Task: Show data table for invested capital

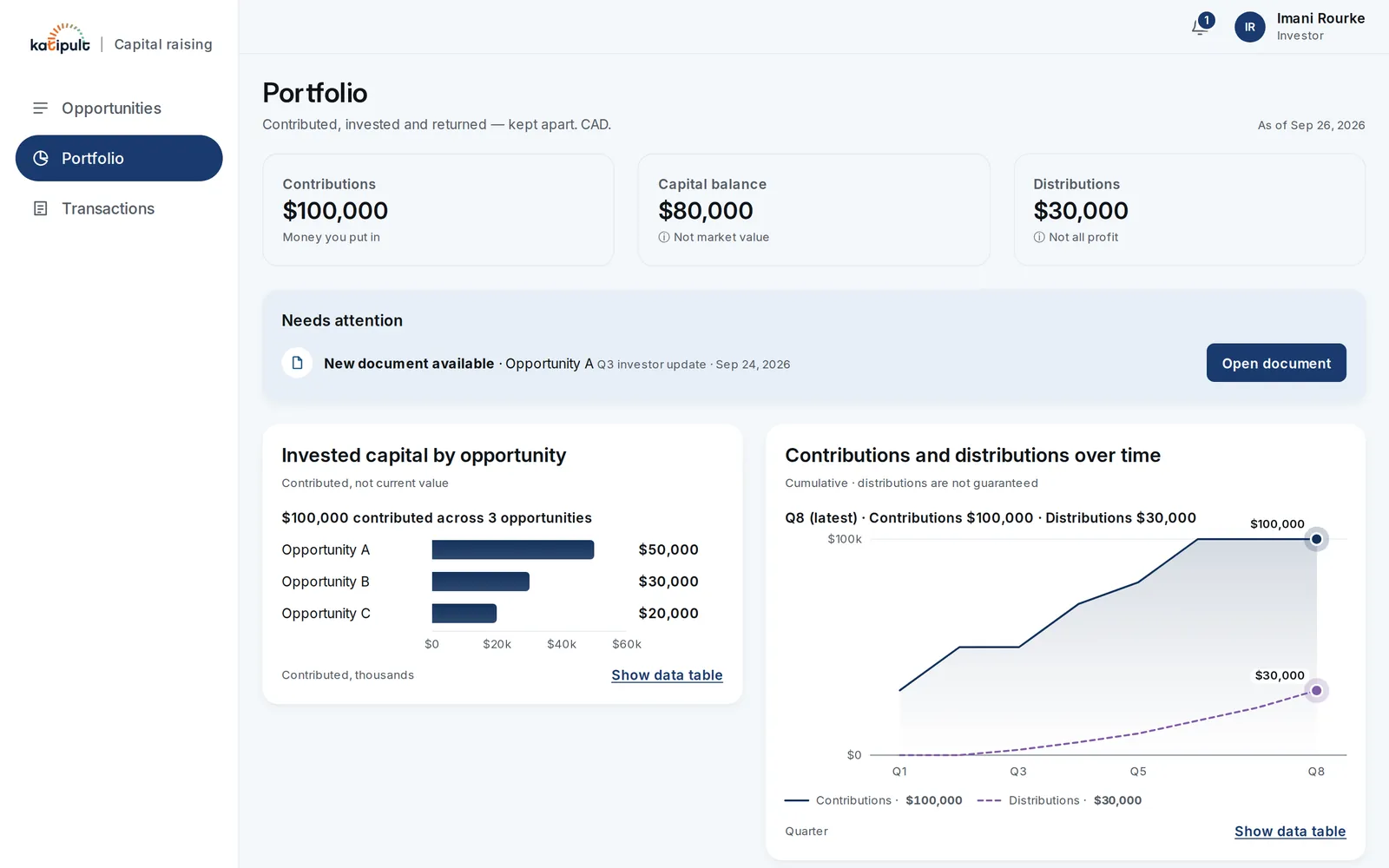Action: (x=667, y=675)
